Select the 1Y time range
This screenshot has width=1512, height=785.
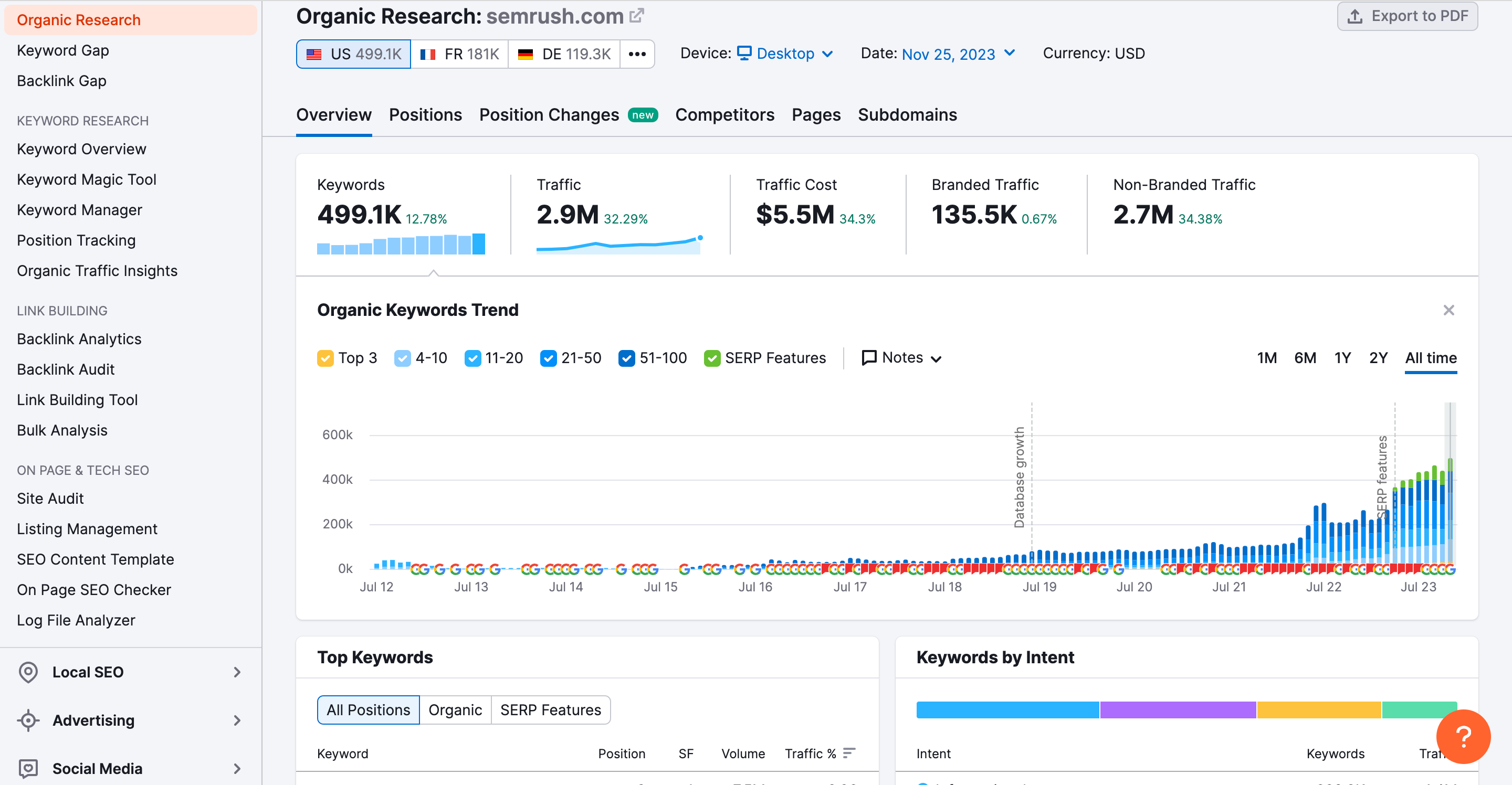coord(1342,358)
